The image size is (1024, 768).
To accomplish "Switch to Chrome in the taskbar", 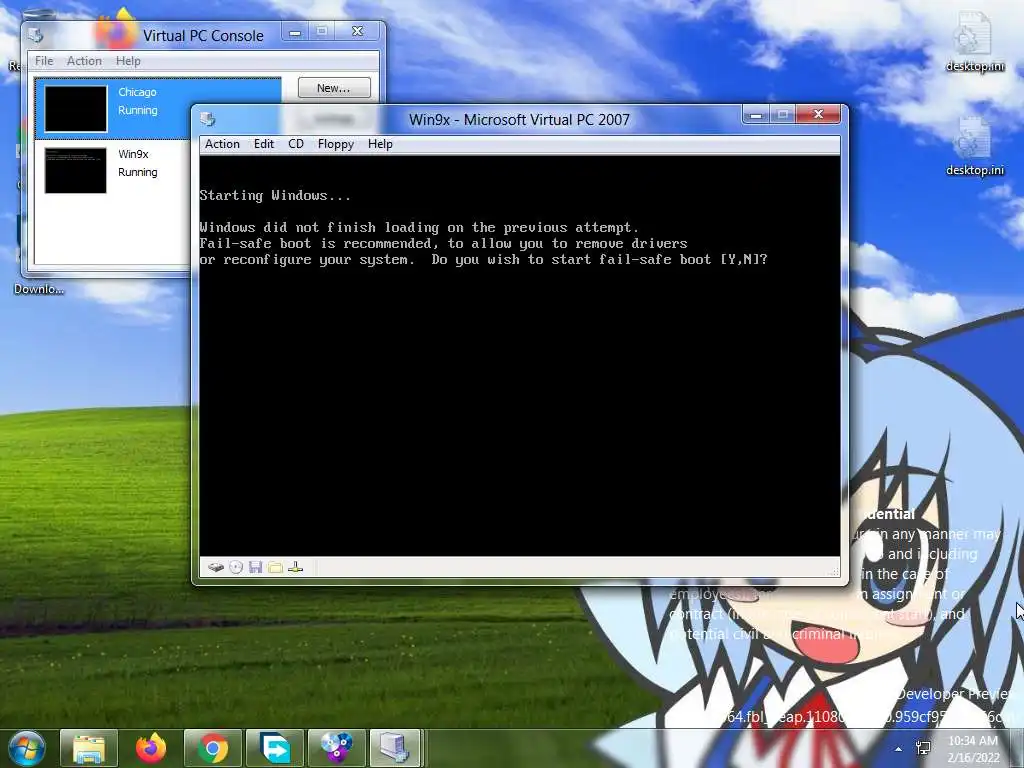I will pos(213,748).
